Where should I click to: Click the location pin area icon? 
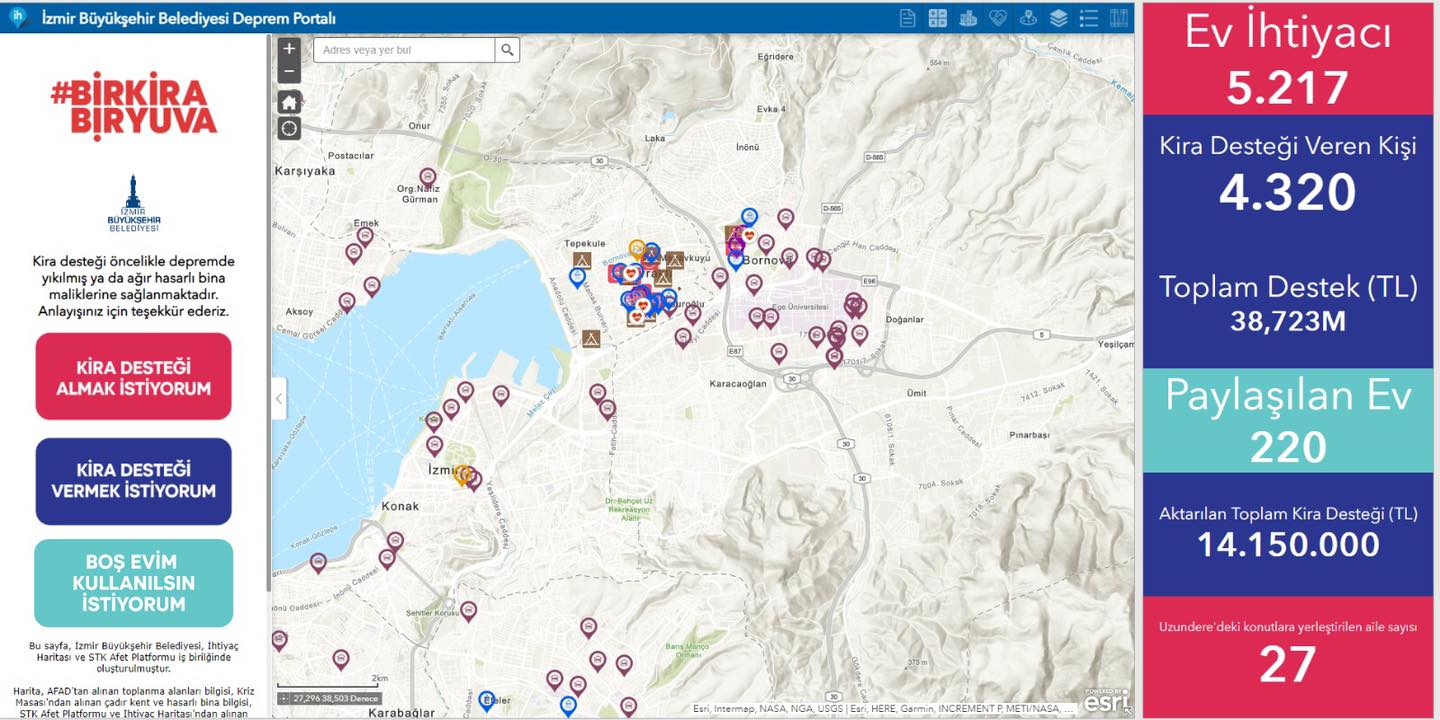tap(1027, 18)
